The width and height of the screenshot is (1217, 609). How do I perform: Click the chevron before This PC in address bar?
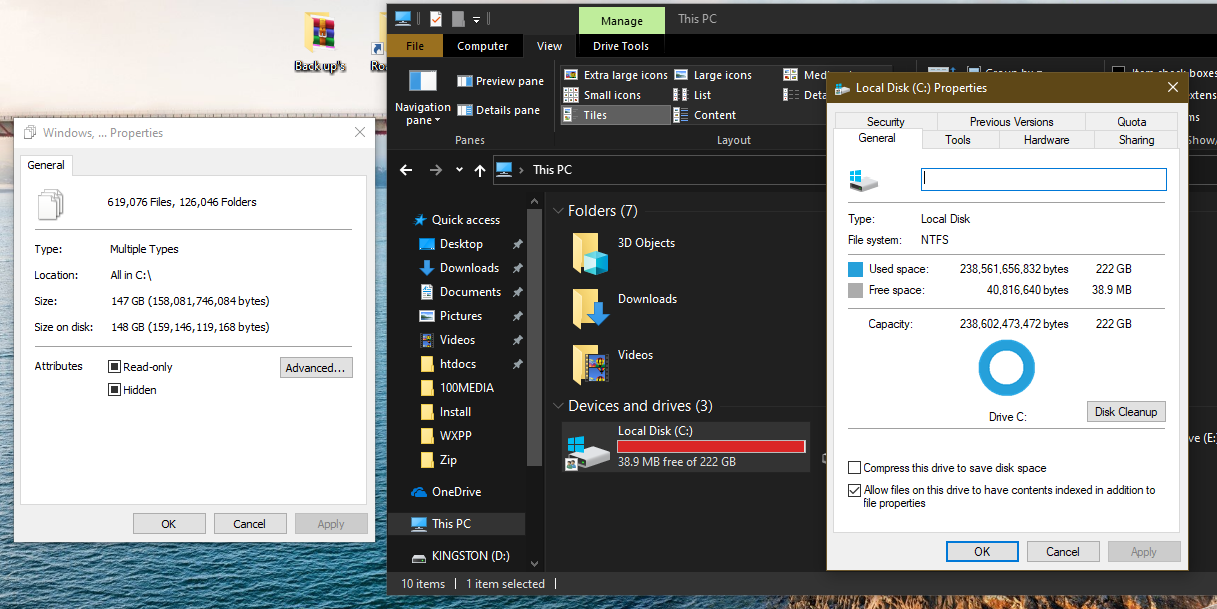[521, 170]
